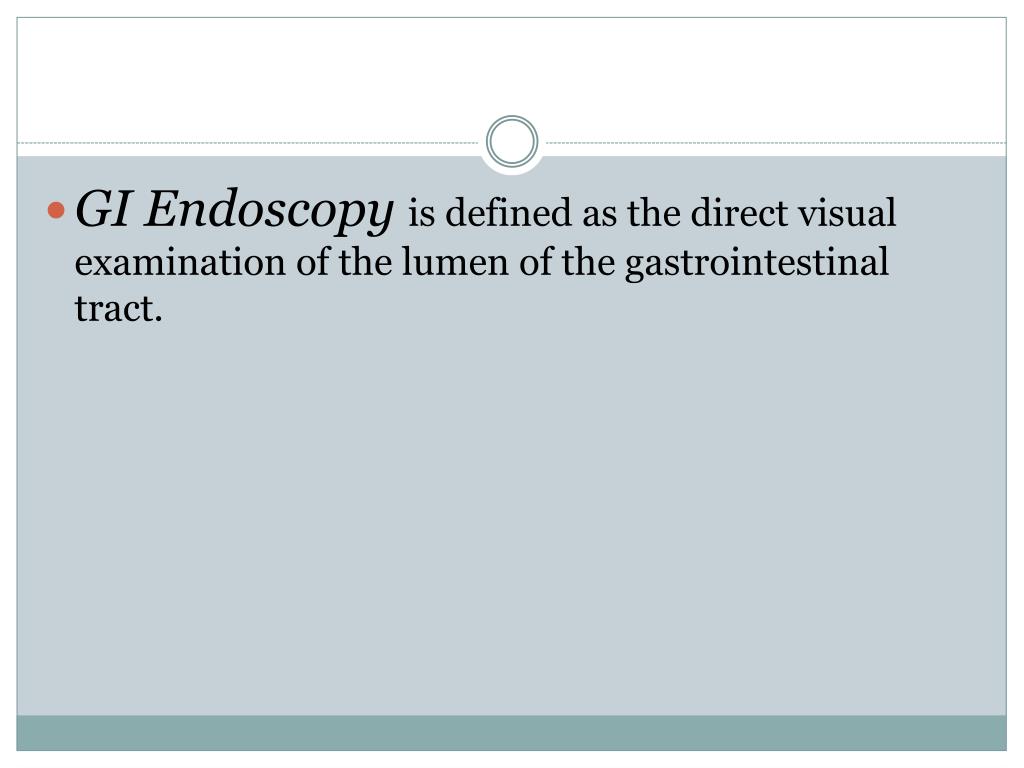Click the orange bullet point marker
This screenshot has height=768, width=1024.
57,210
